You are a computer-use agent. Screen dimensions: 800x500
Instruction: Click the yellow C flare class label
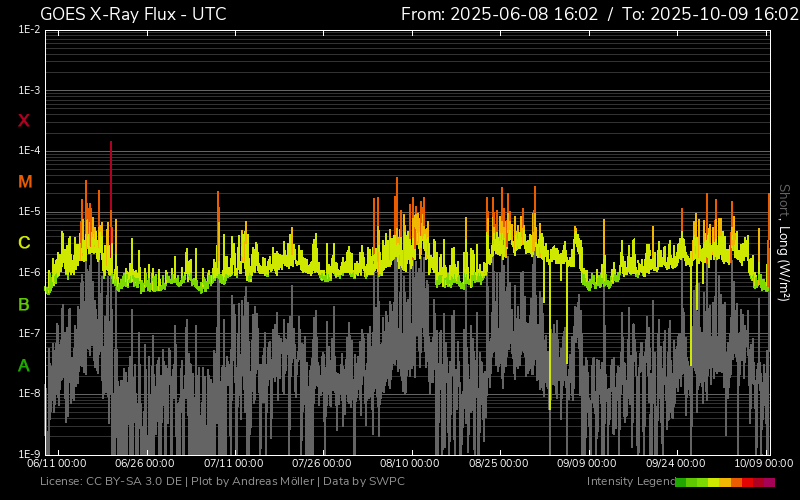coord(24,243)
